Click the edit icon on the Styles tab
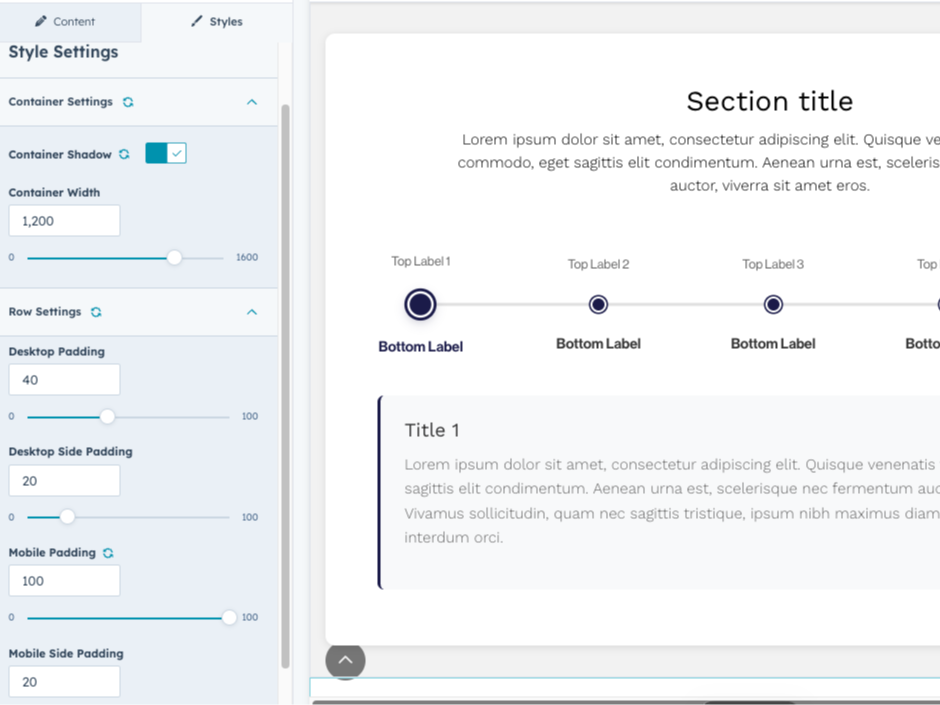940x705 pixels. click(x=196, y=20)
